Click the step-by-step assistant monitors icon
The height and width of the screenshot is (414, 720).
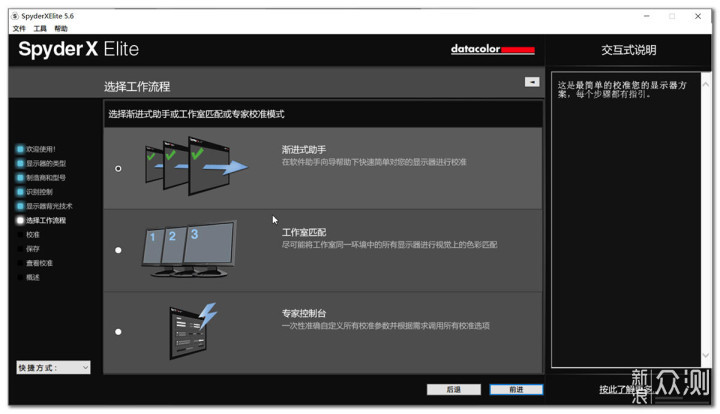click(x=196, y=166)
